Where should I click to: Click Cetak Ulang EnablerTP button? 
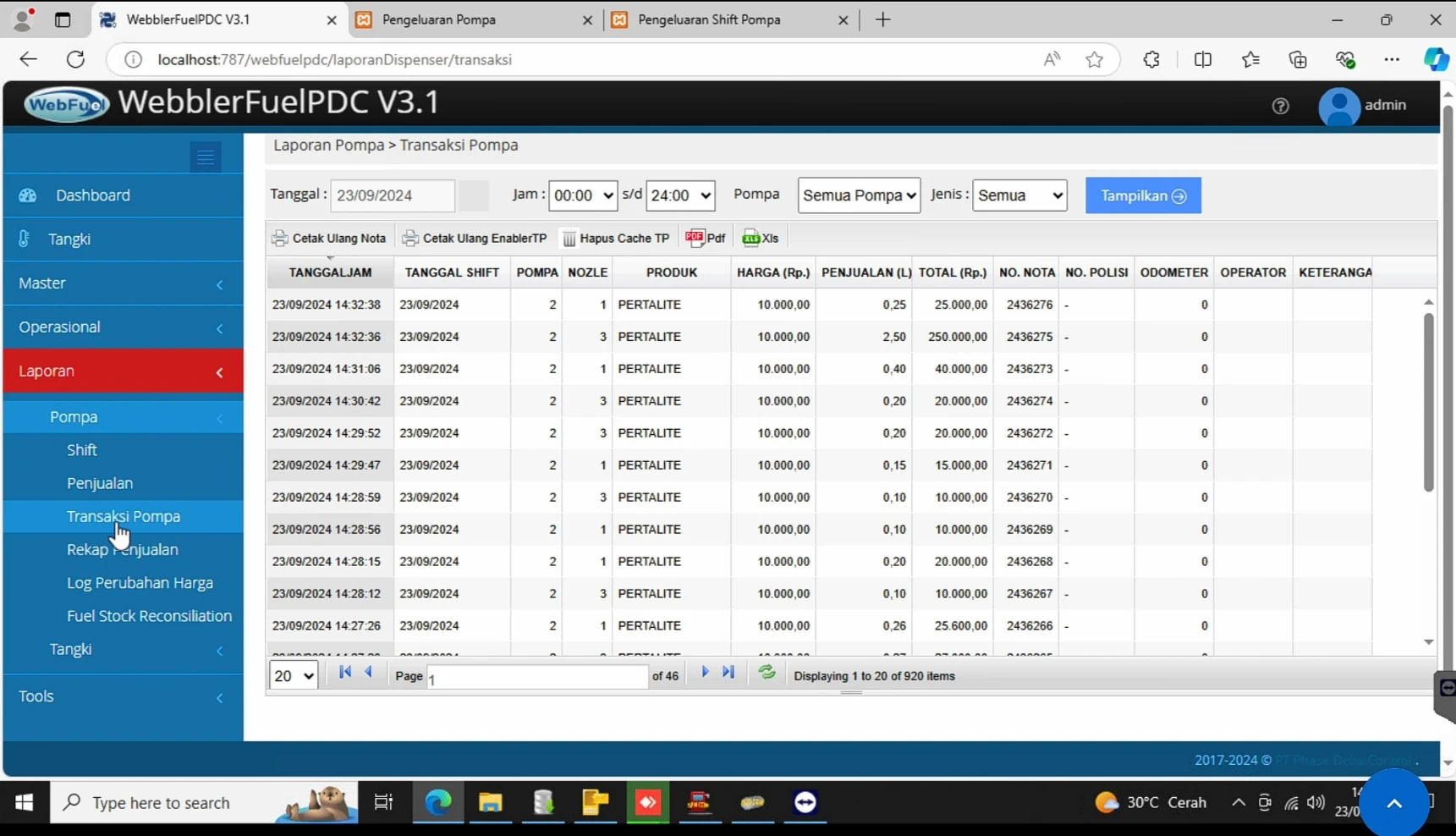[x=475, y=239]
